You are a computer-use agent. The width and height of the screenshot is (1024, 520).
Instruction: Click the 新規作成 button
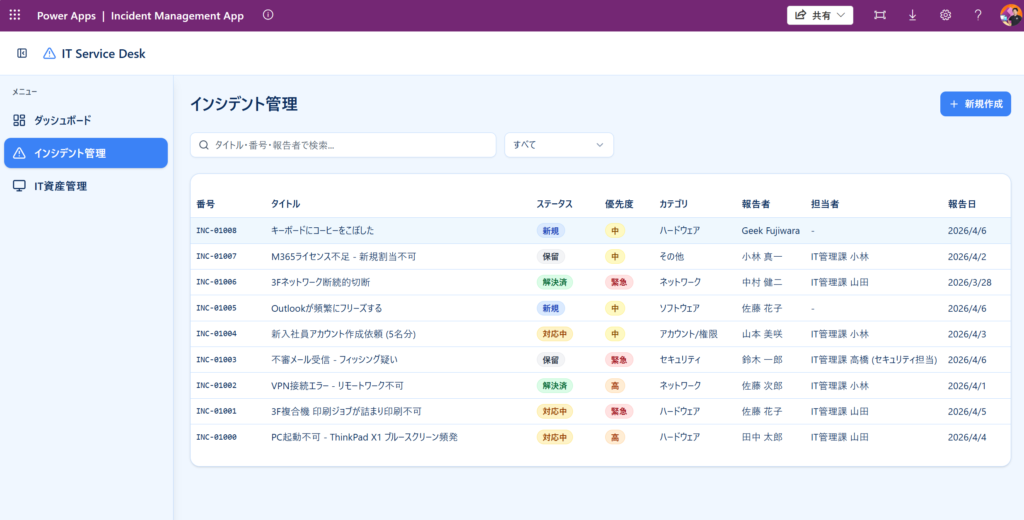pos(975,104)
